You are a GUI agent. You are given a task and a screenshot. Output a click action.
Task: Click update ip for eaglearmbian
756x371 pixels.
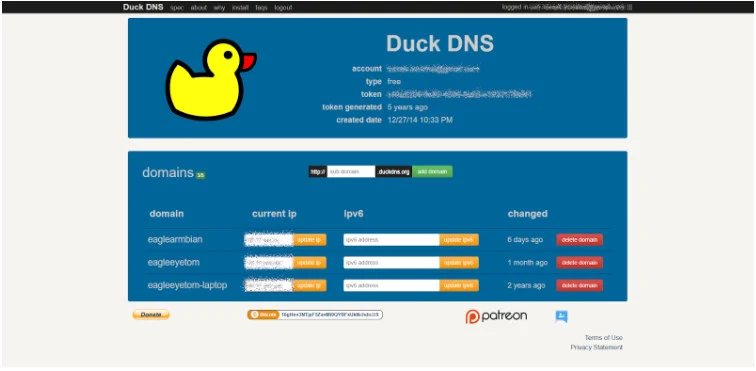pos(310,240)
